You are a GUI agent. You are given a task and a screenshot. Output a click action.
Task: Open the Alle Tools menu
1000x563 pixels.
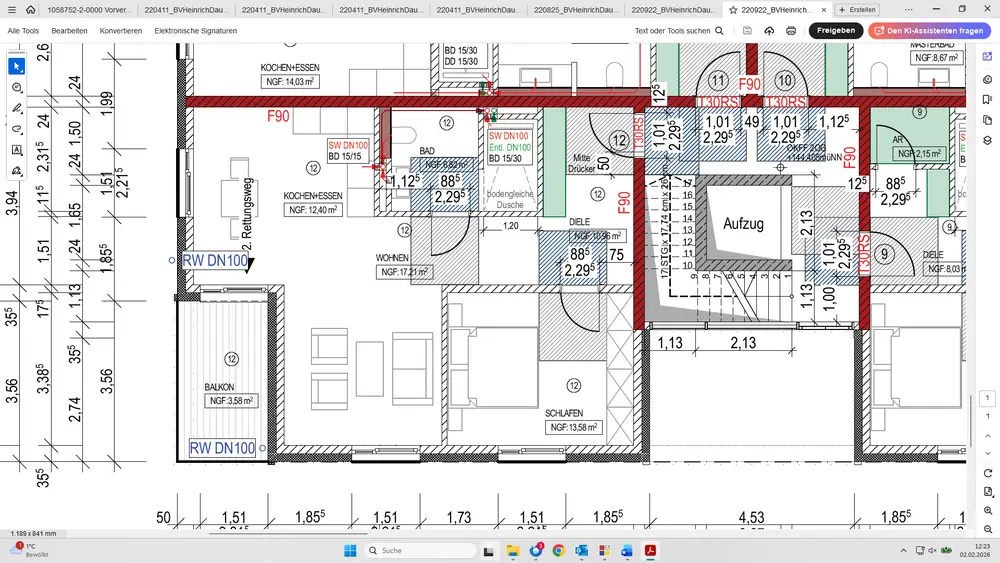[x=23, y=31]
